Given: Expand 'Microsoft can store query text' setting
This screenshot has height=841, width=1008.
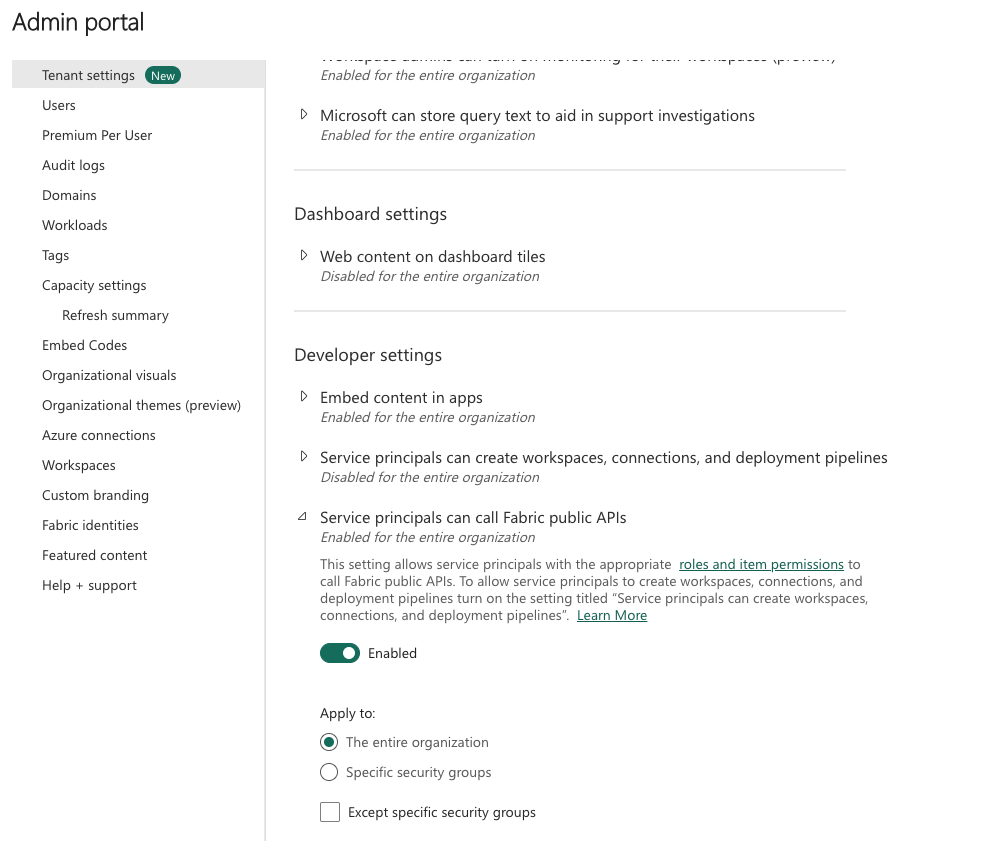Looking at the screenshot, I should (304, 114).
